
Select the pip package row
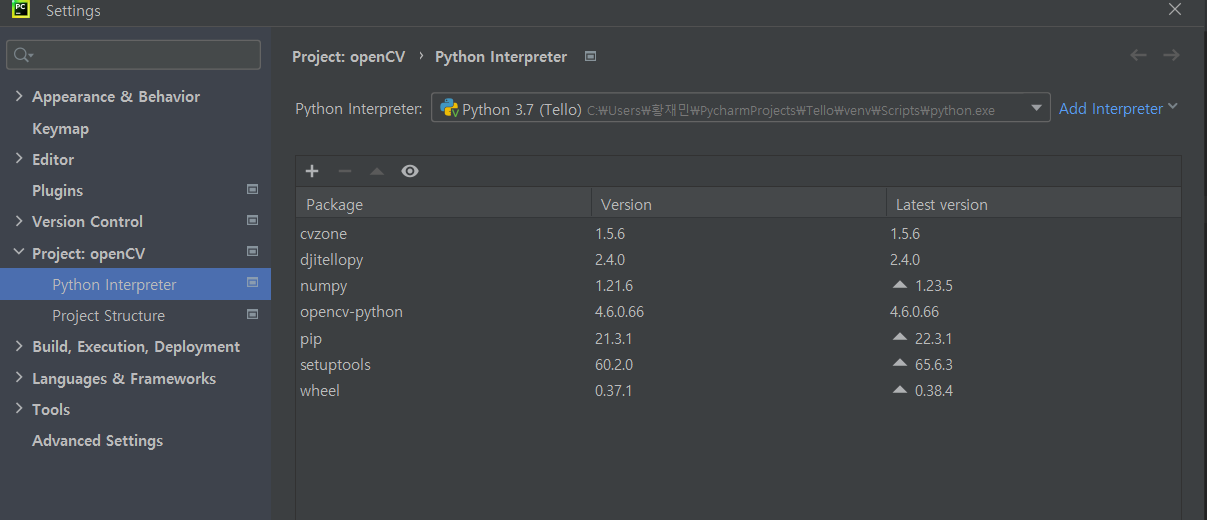[738, 338]
